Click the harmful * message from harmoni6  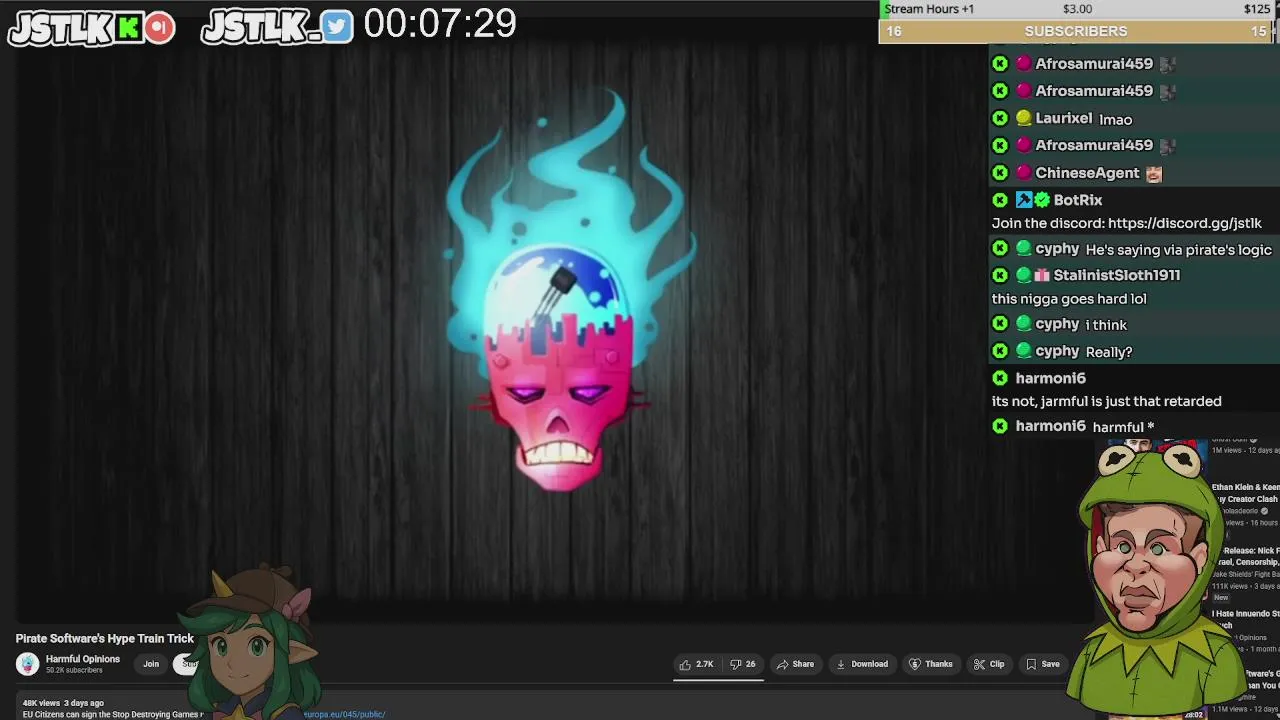pyautogui.click(x=1123, y=427)
